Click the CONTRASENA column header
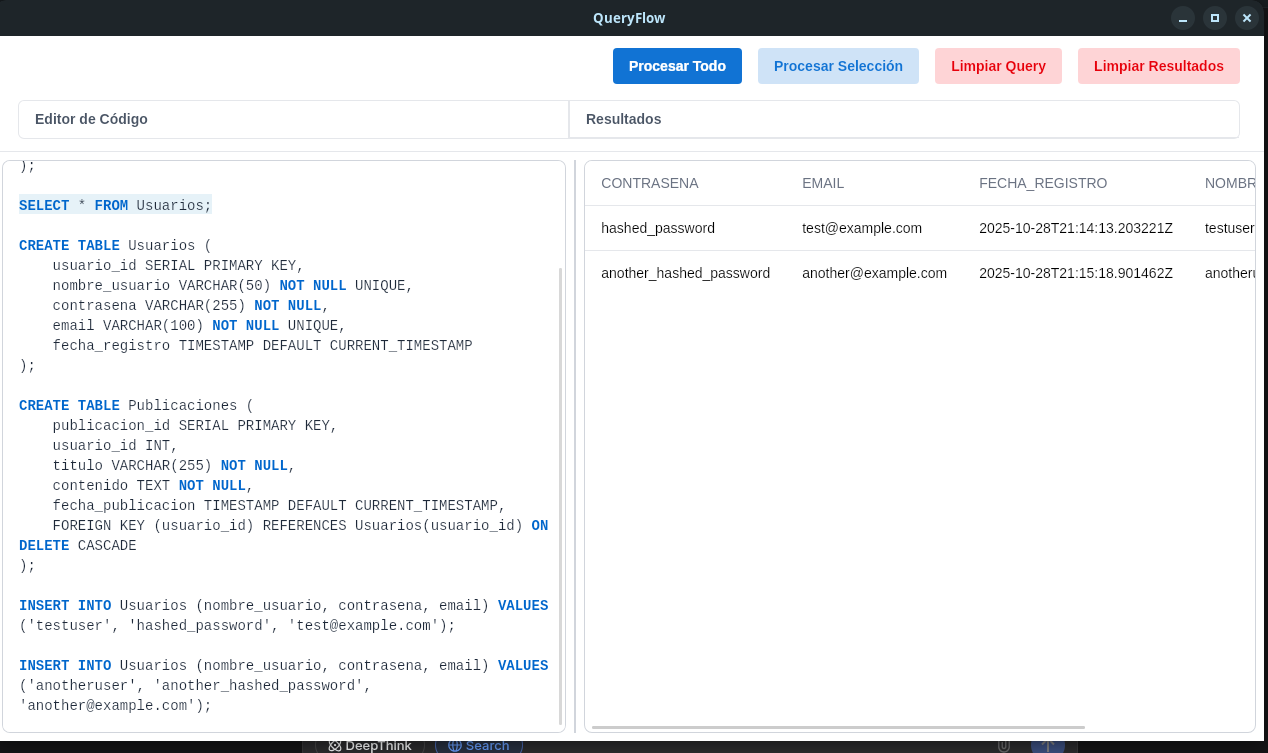 coord(650,183)
